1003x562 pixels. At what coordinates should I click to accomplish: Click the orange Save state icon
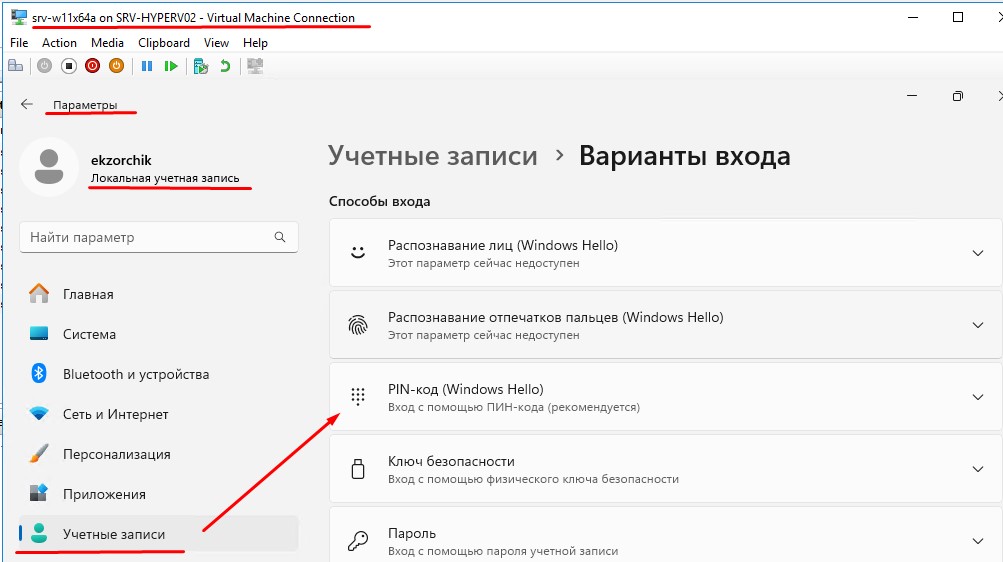(116, 66)
